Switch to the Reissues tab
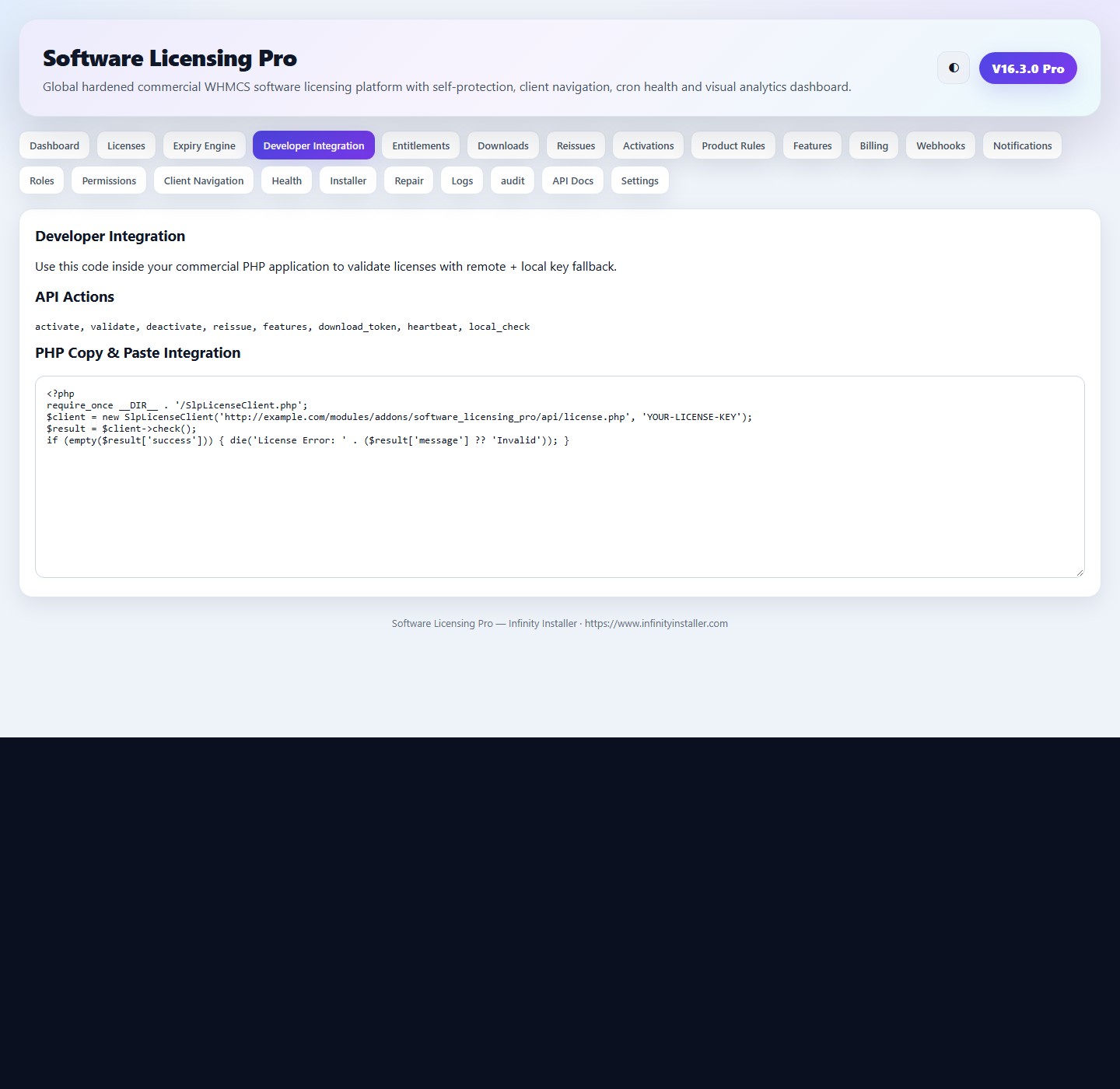 (576, 145)
